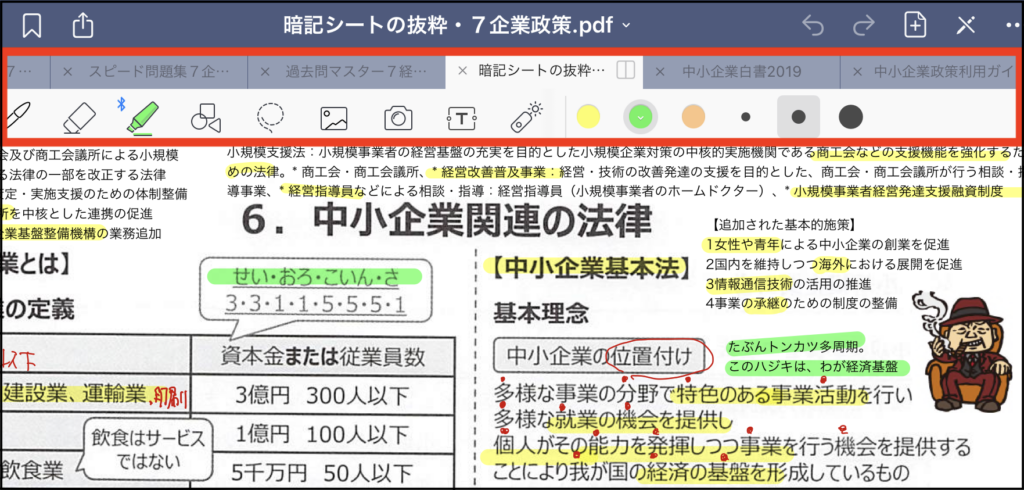Activate the Laser pointer tool
This screenshot has width=1024, height=490.
[525, 117]
